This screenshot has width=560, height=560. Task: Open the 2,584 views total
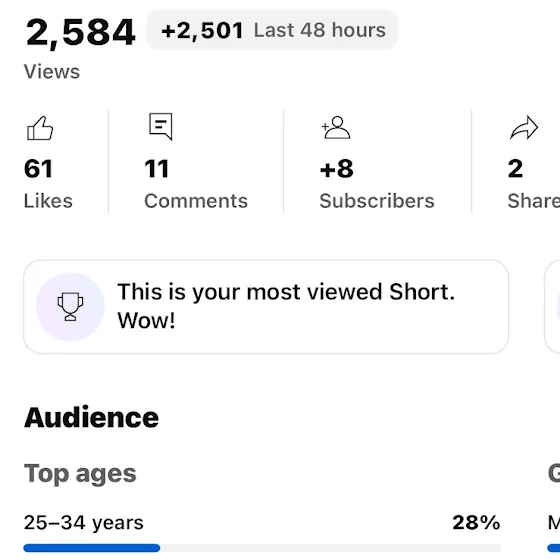click(x=80, y=33)
